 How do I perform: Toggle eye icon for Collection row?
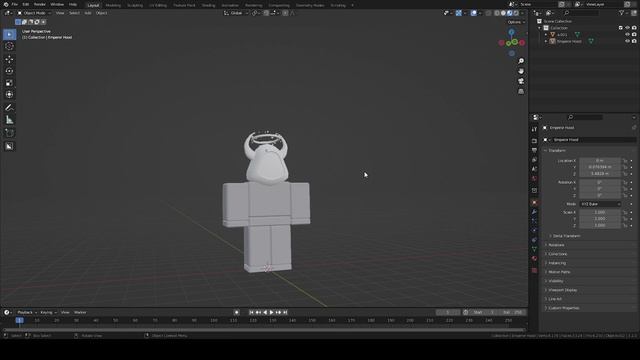click(x=627, y=28)
